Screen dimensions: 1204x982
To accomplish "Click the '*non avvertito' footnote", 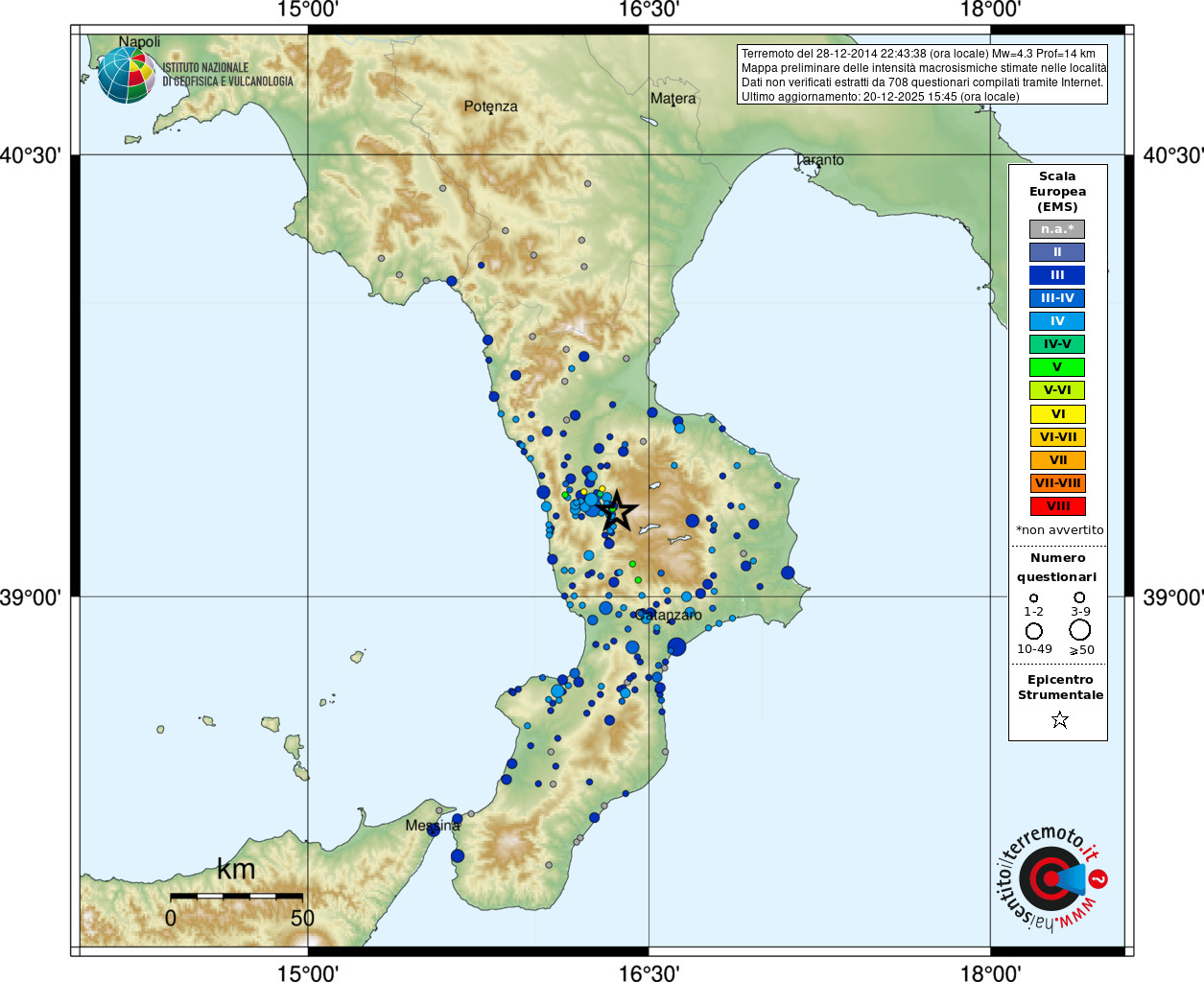I will coord(1059,530).
